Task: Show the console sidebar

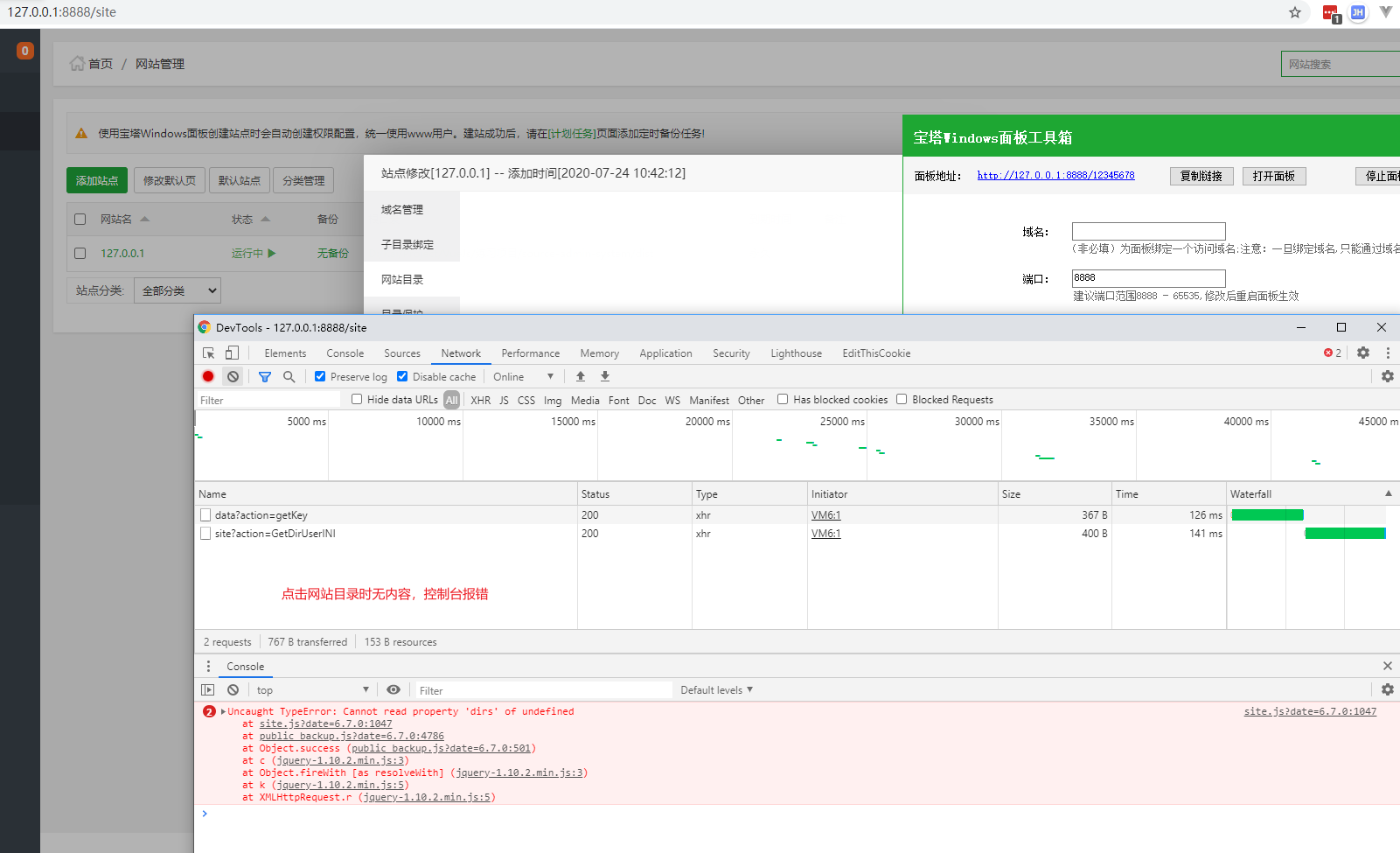Action: click(208, 689)
